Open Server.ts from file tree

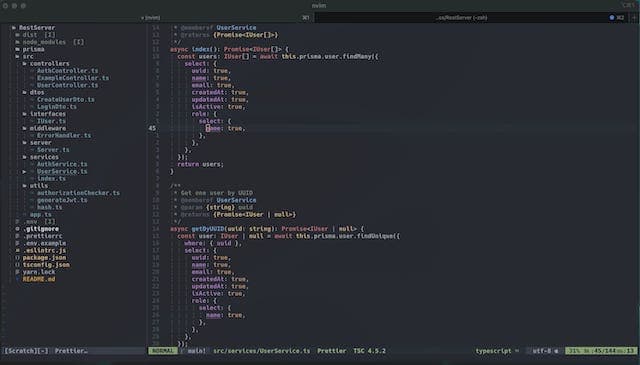[x=53, y=150]
